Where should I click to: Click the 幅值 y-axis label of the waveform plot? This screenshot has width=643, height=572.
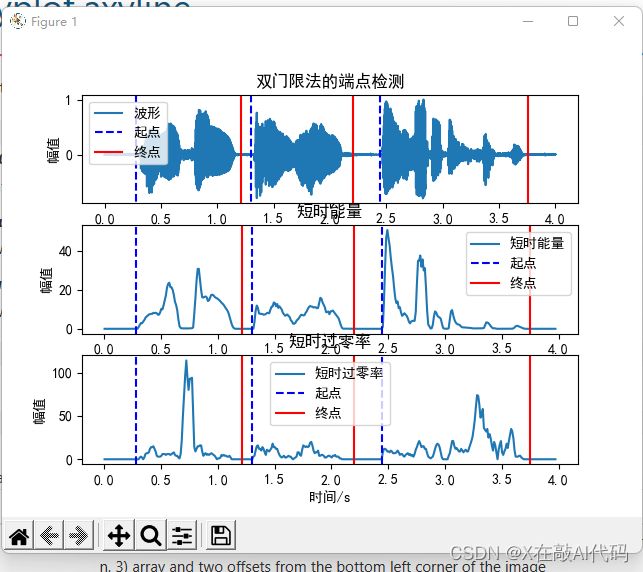point(53,150)
